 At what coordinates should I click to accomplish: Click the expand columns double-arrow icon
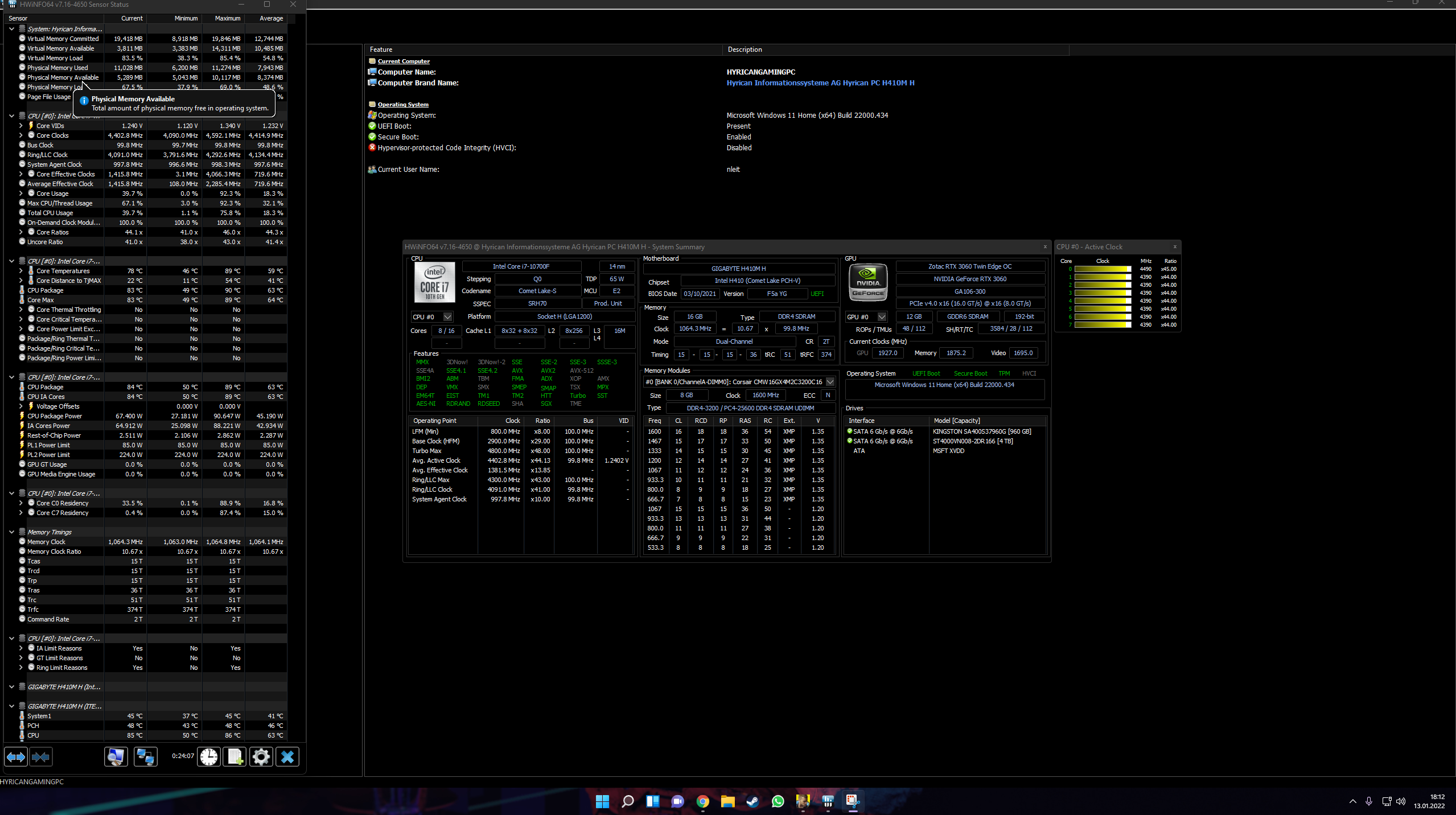(x=16, y=757)
